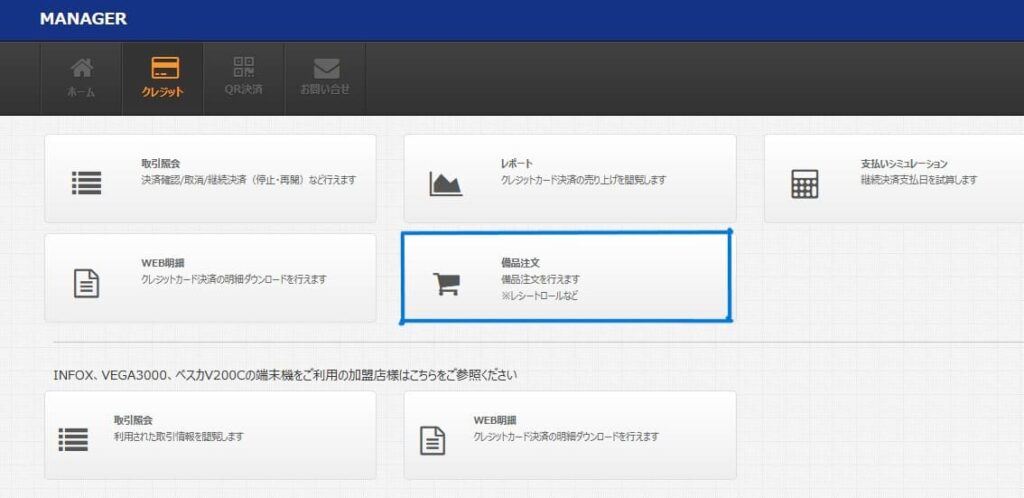Click the envelope icon for お問い合せ
Image resolution: width=1024 pixels, height=498 pixels.
click(326, 68)
